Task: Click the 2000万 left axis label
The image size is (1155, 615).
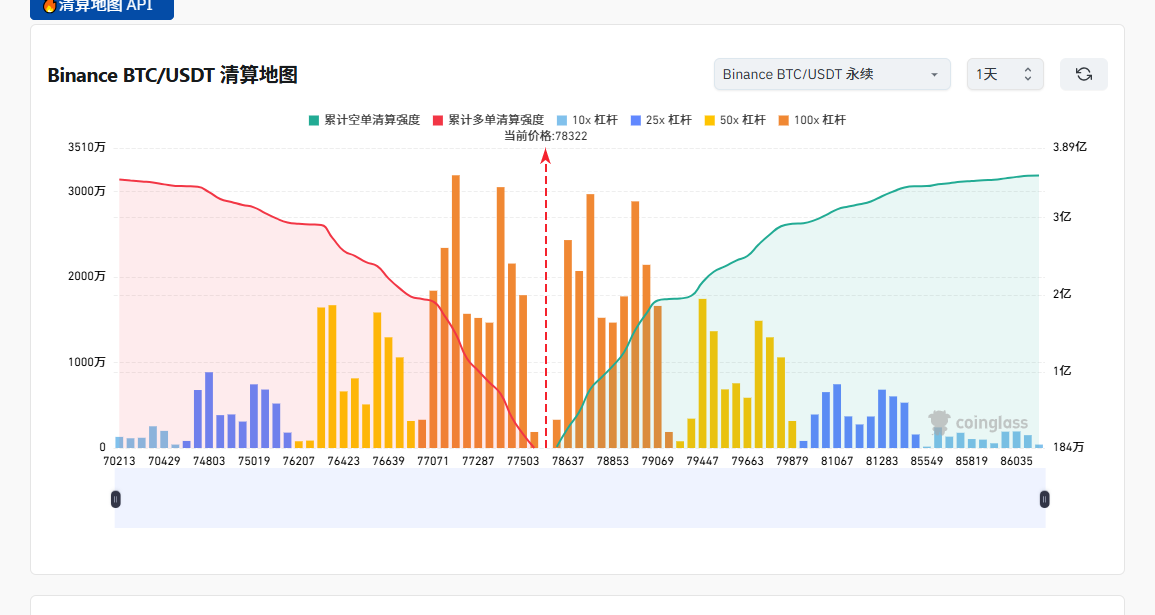Action: [x=87, y=276]
